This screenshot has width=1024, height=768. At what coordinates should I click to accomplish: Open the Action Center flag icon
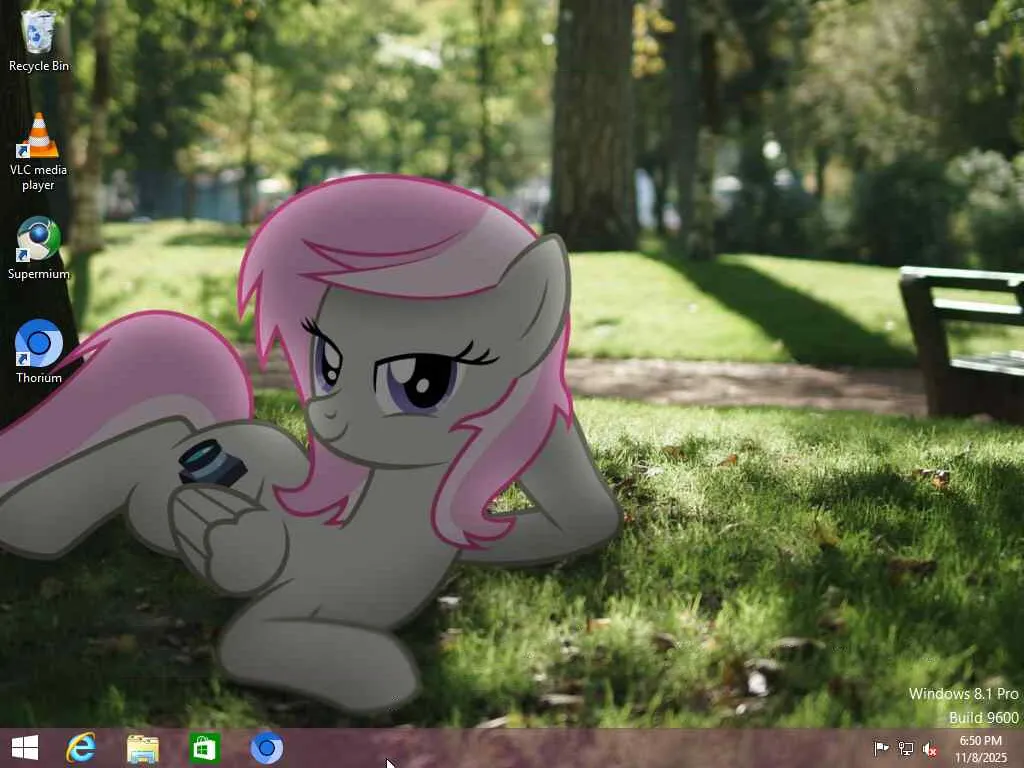881,748
